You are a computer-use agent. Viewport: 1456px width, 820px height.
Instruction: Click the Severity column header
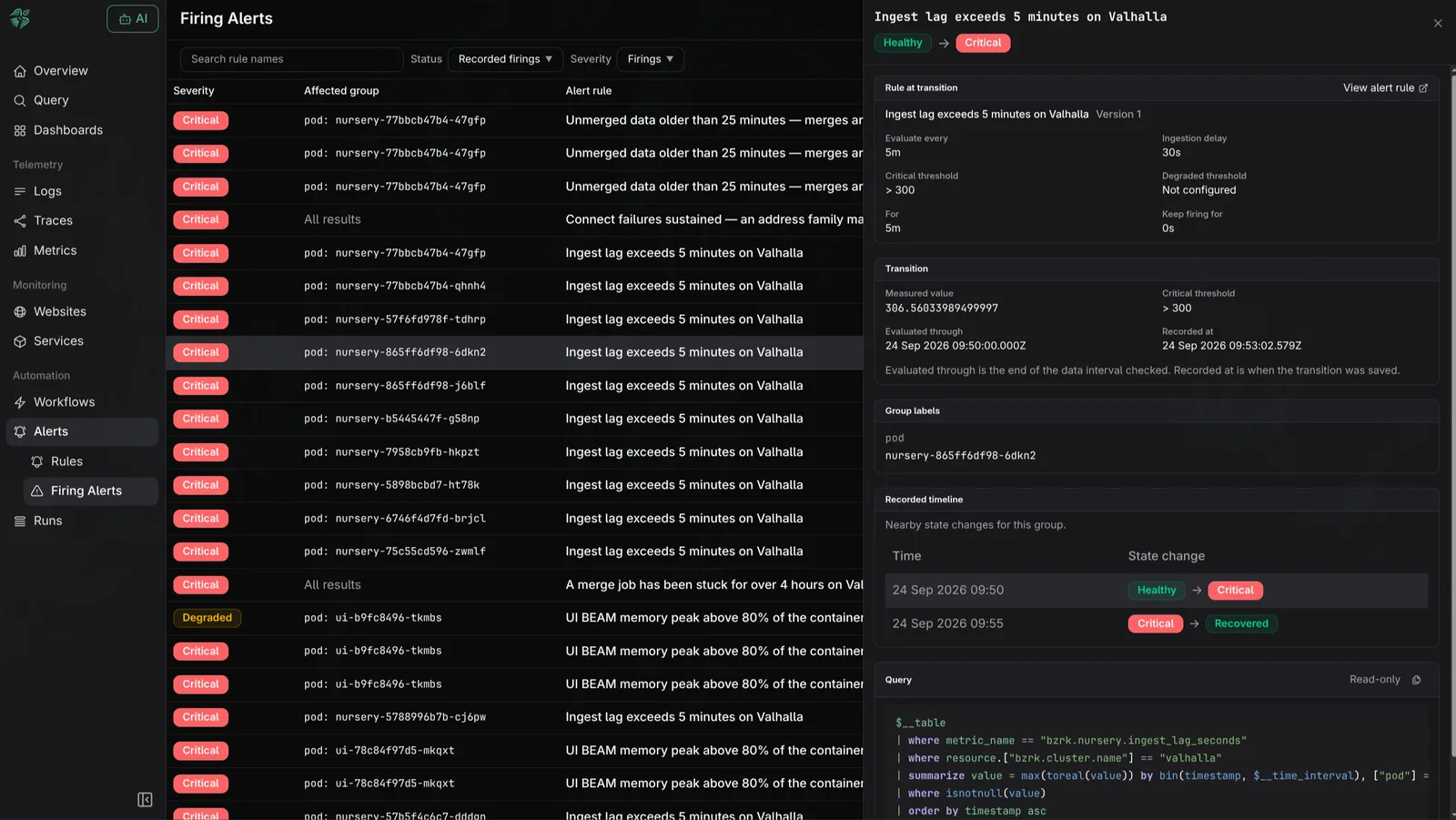click(x=194, y=91)
